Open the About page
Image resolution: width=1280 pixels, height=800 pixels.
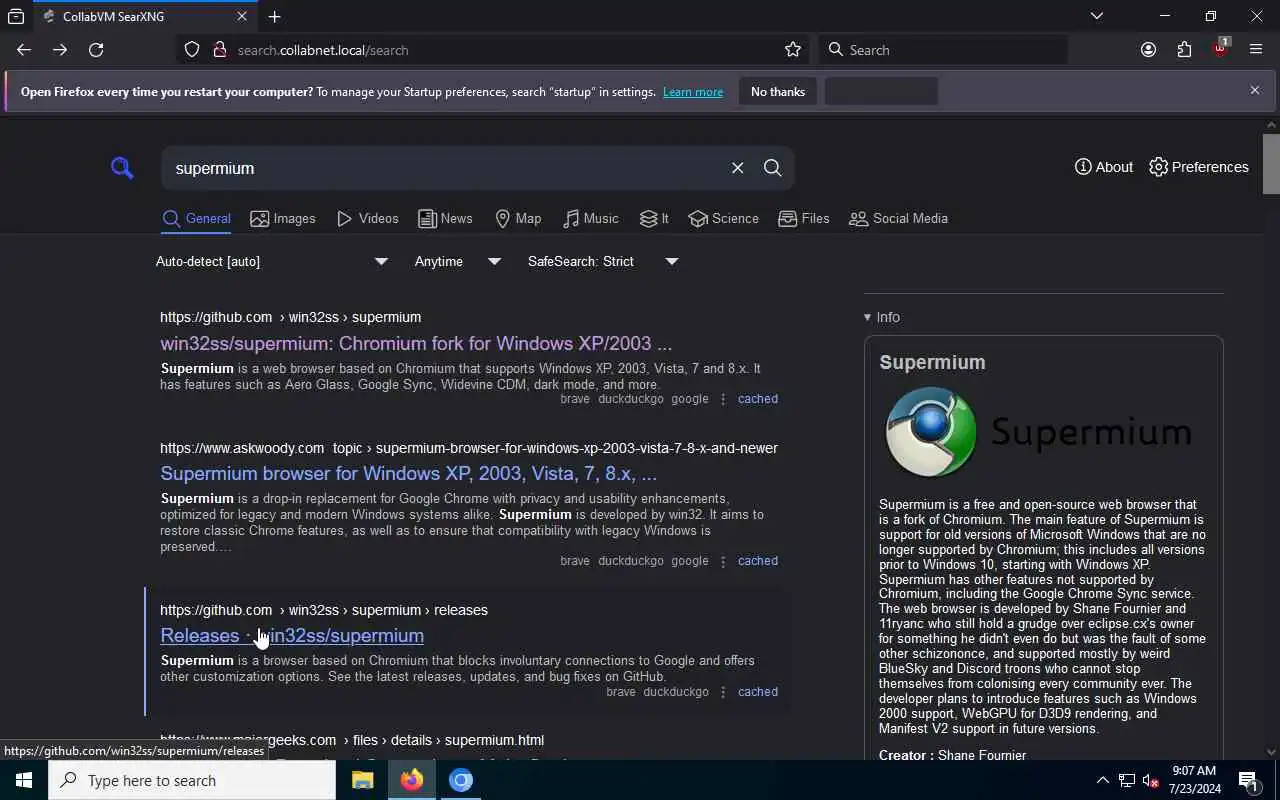point(1104,167)
